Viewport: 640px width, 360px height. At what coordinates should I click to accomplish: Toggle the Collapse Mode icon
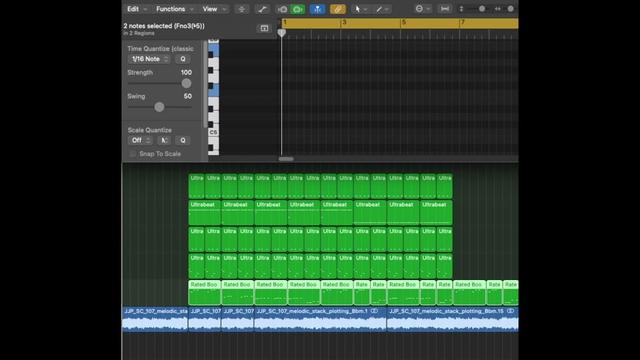pos(242,9)
